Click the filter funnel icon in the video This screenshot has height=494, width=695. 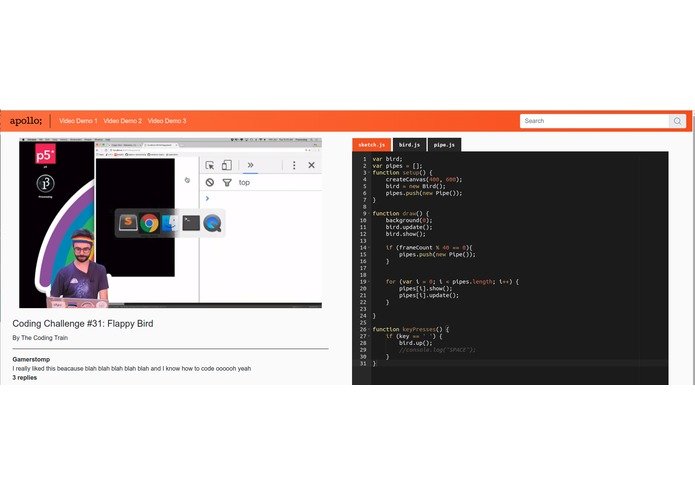[227, 183]
